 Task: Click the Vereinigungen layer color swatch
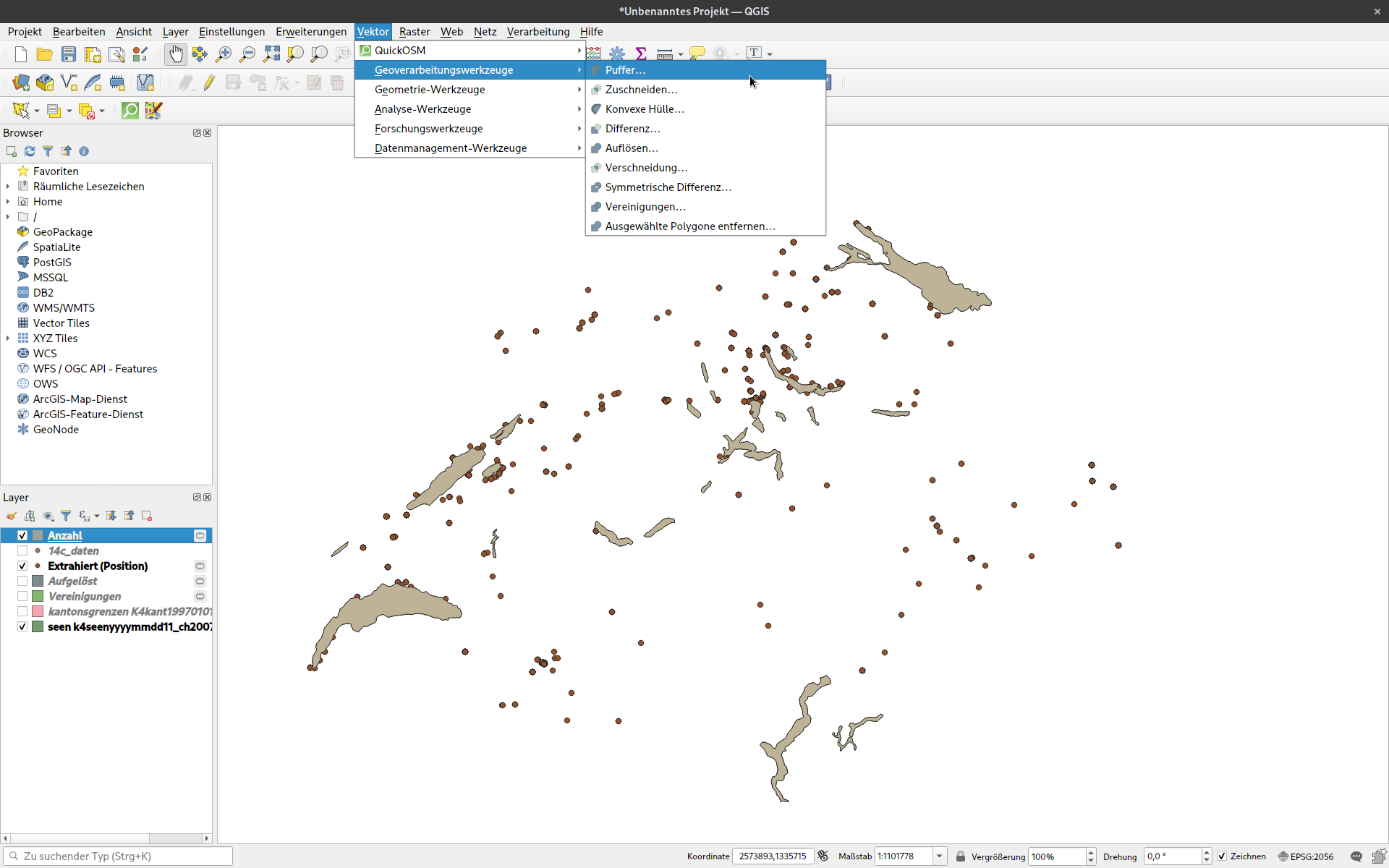tap(38, 597)
